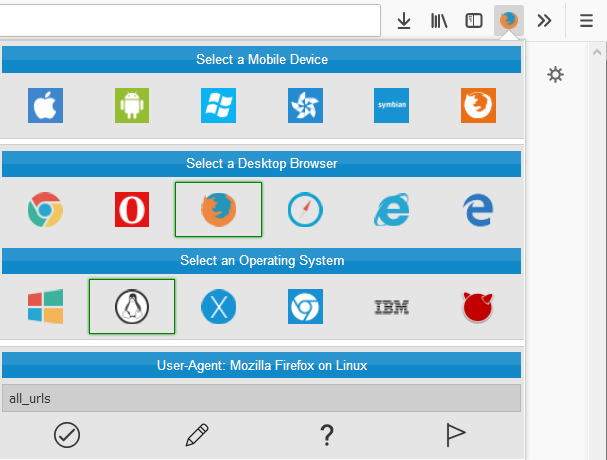Select Safari as the desktop browser

305,209
